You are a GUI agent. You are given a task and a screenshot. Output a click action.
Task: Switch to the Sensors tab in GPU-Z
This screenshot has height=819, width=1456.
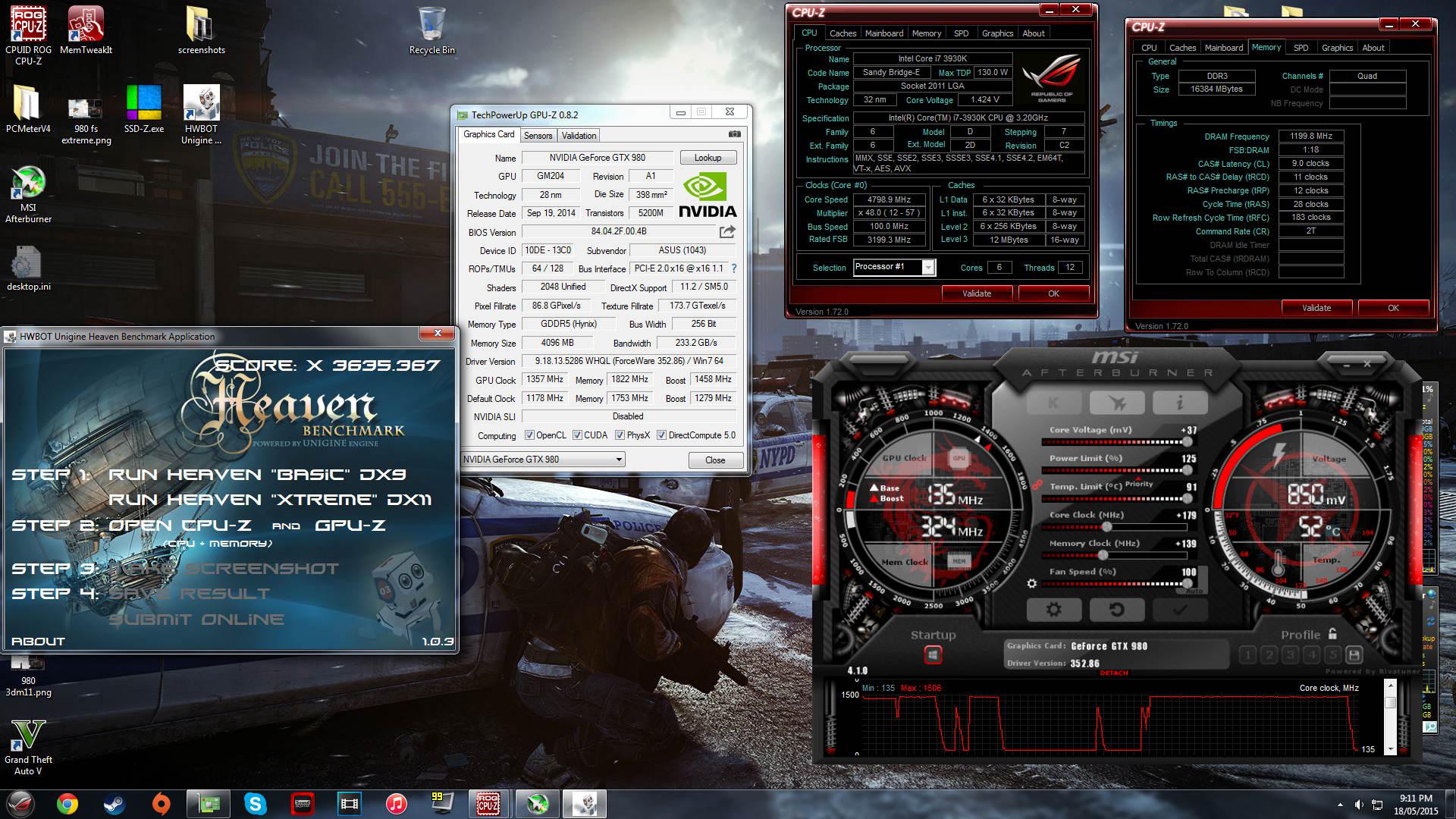pyautogui.click(x=538, y=136)
